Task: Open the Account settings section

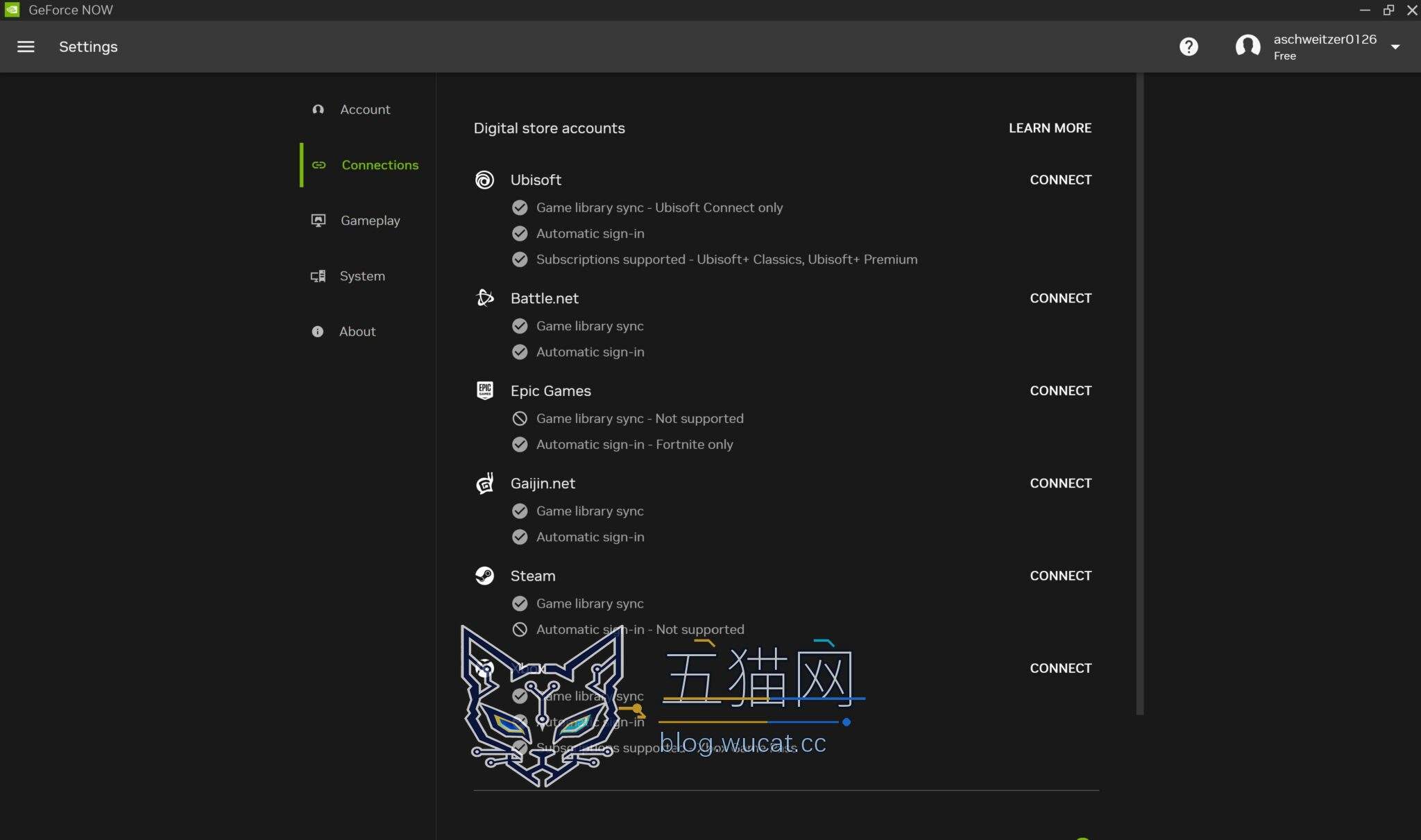Action: 365,110
